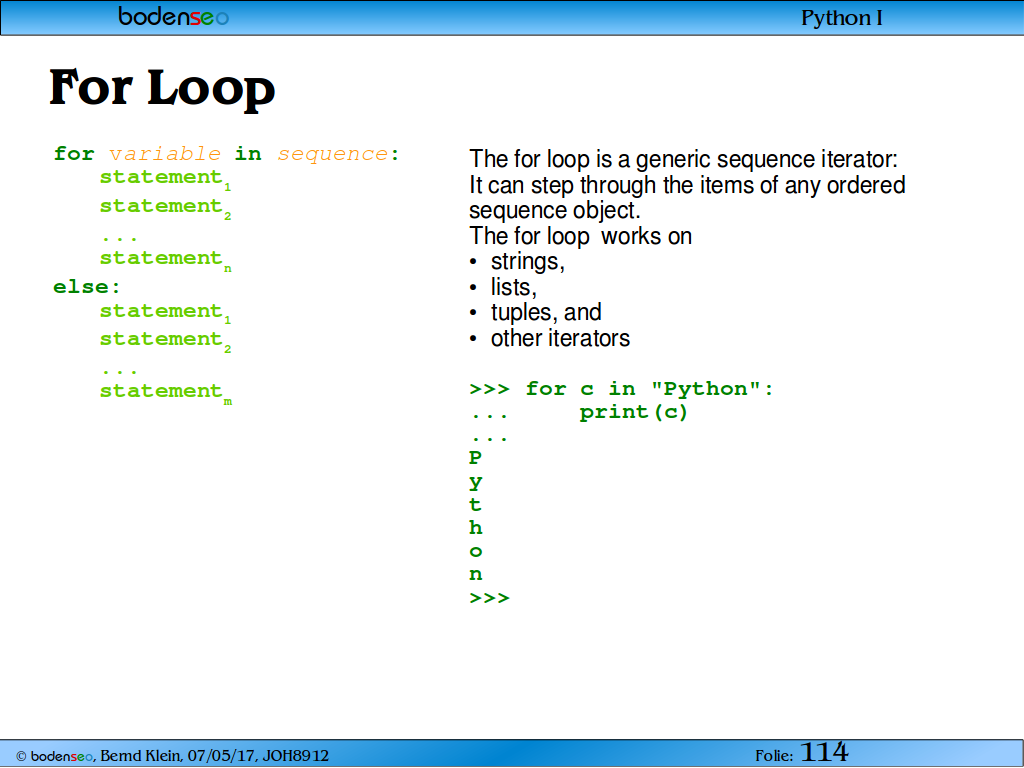Click the output letter 'o'

coord(475,552)
